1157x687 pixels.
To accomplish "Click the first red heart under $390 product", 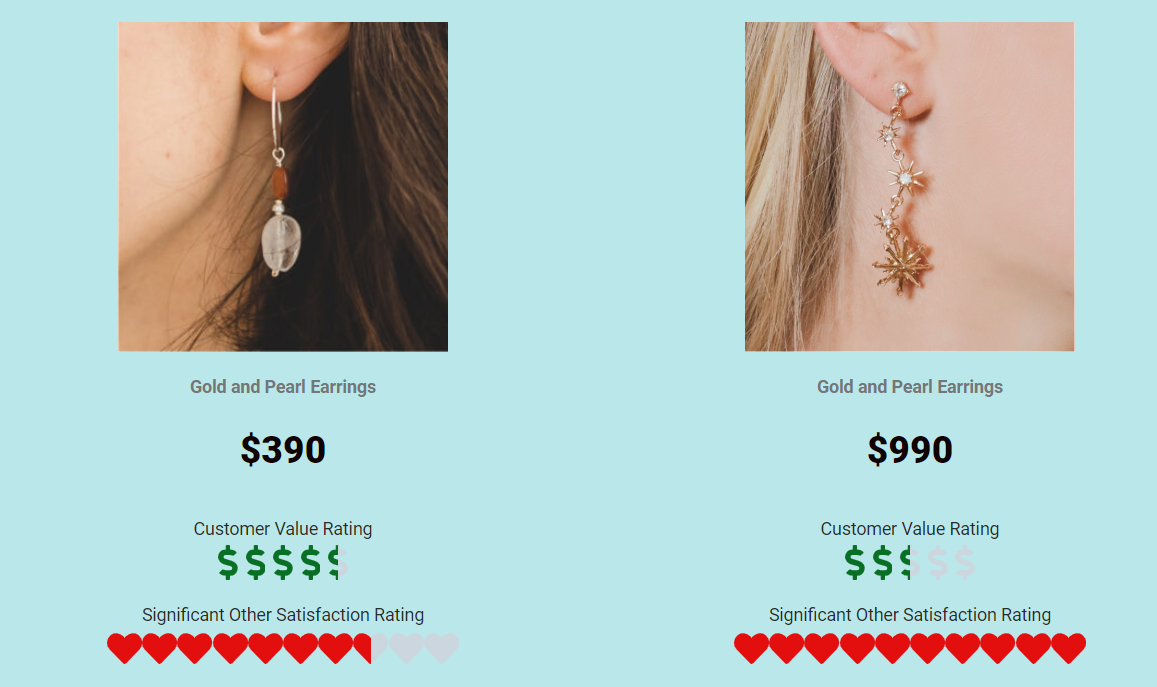I will coord(124,648).
